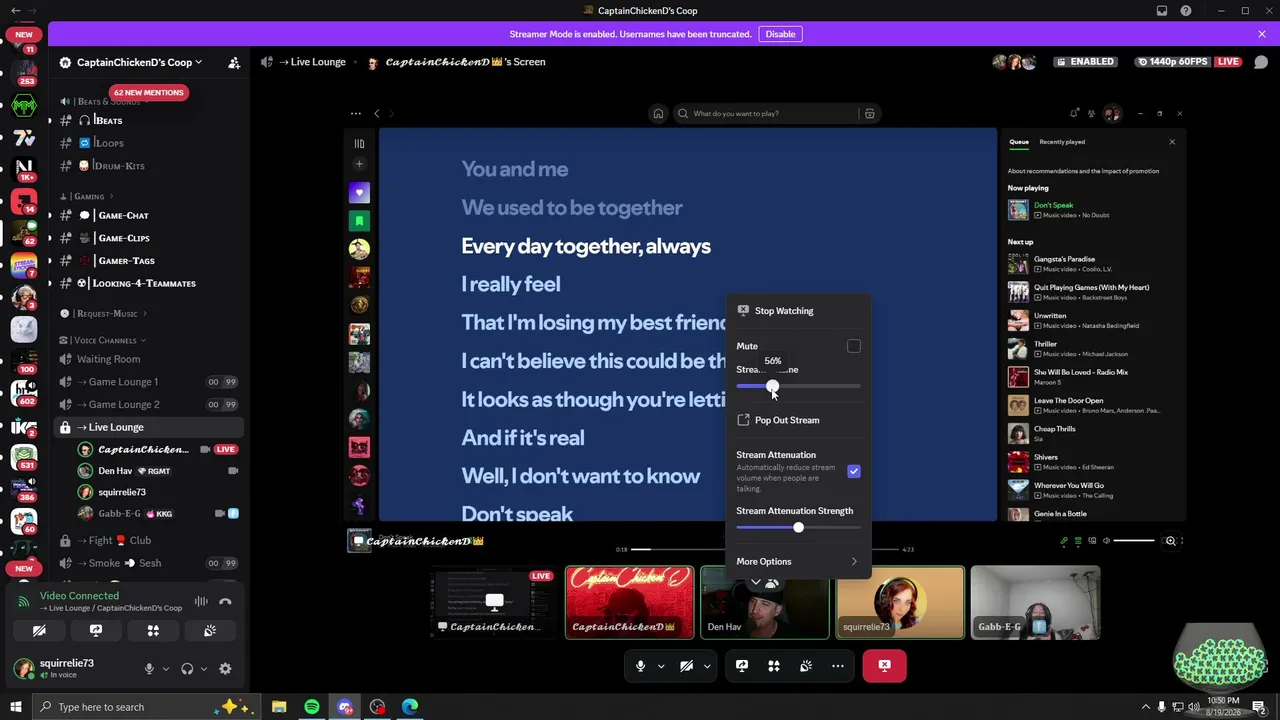Deafen with the headphones icon

click(x=187, y=669)
